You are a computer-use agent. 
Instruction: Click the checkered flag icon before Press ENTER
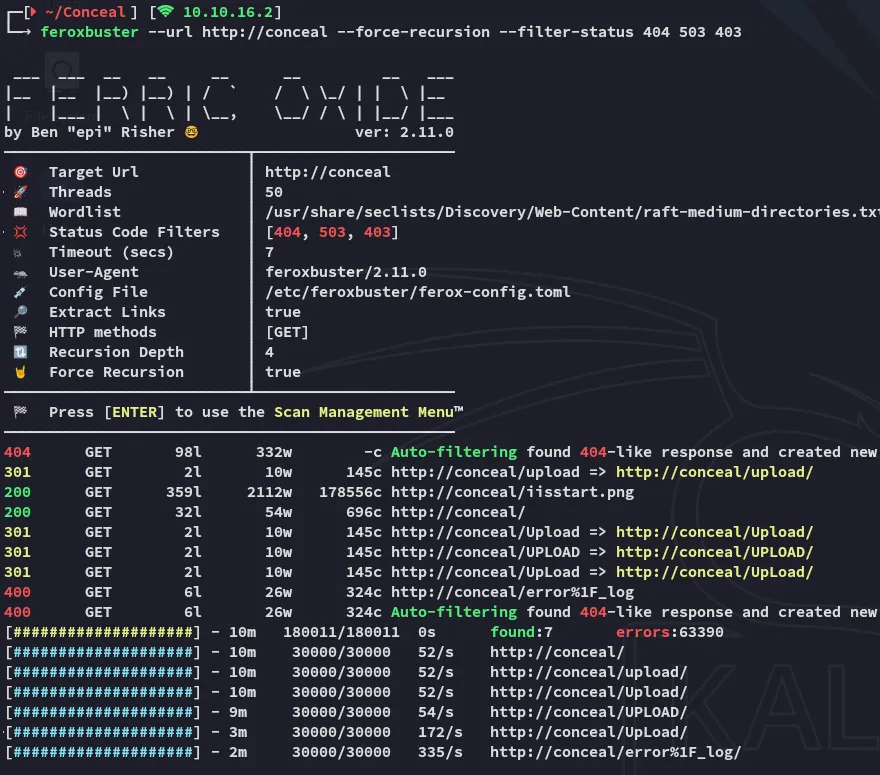[20, 412]
